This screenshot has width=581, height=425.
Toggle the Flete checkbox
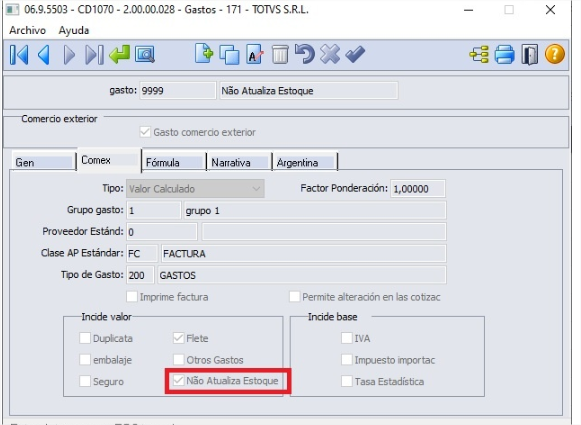179,338
